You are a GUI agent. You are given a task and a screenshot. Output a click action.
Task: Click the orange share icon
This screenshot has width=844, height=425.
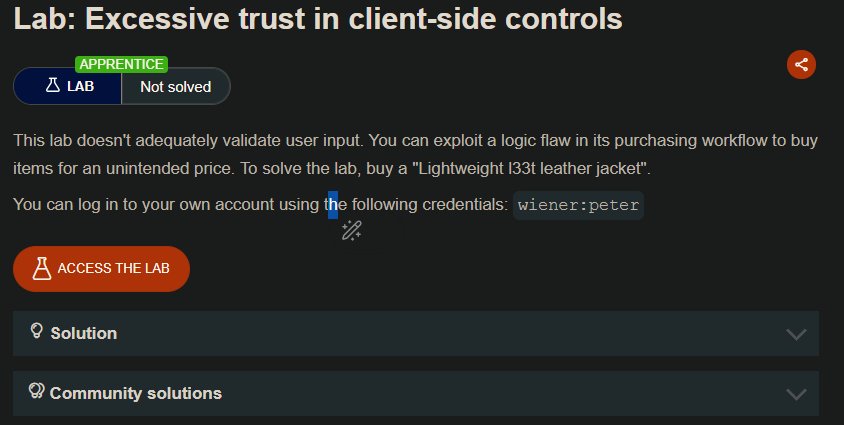point(801,64)
